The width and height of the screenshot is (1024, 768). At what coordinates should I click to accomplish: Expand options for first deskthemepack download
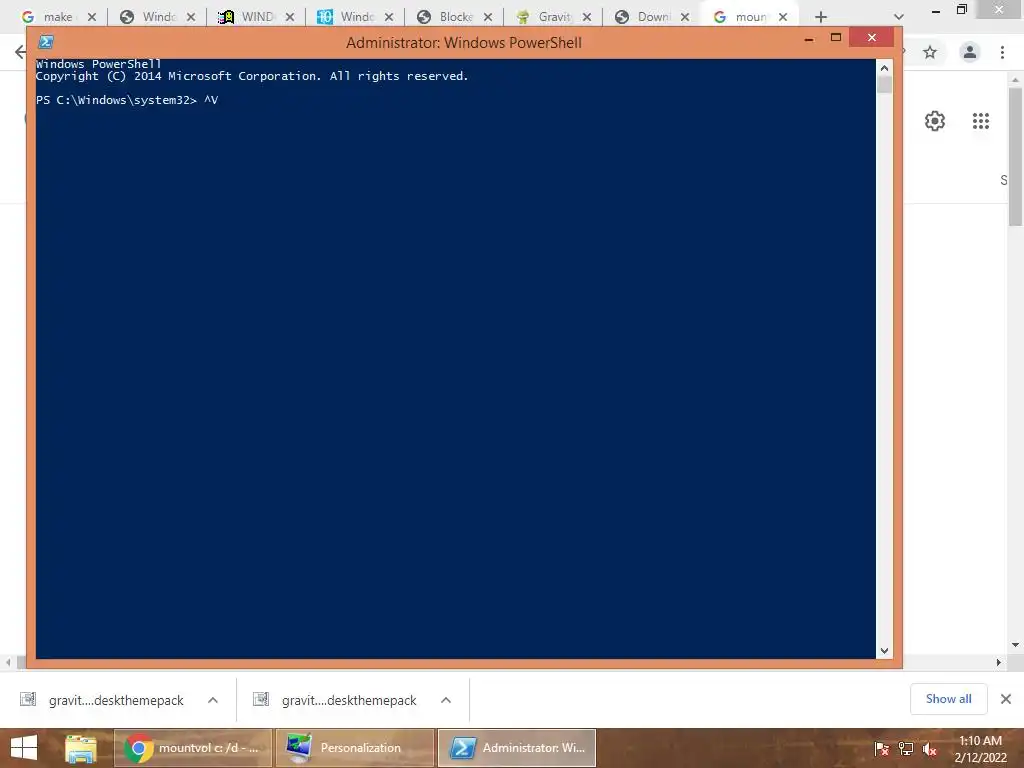(x=213, y=700)
